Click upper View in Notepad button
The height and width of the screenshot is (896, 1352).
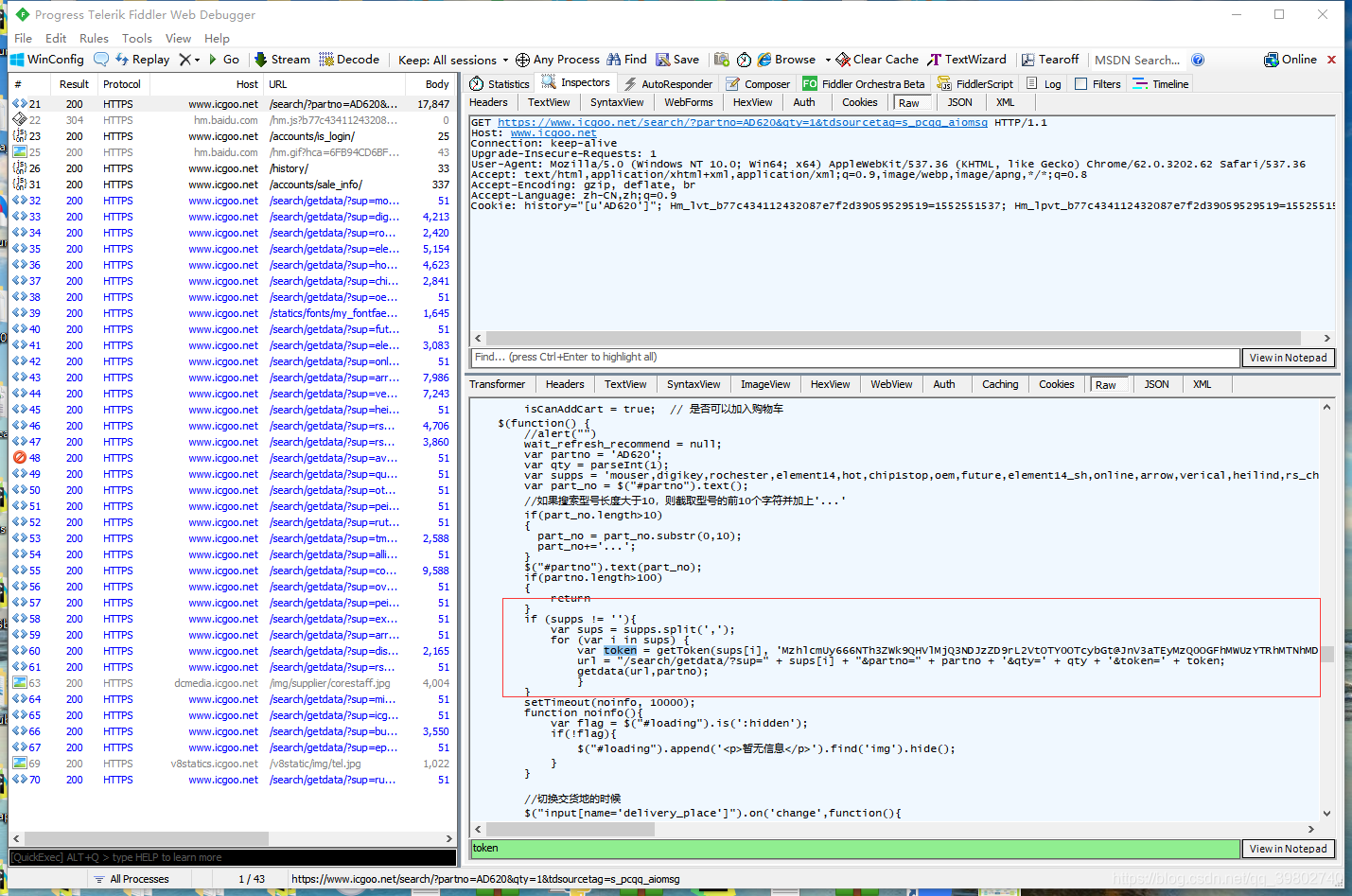click(1288, 358)
